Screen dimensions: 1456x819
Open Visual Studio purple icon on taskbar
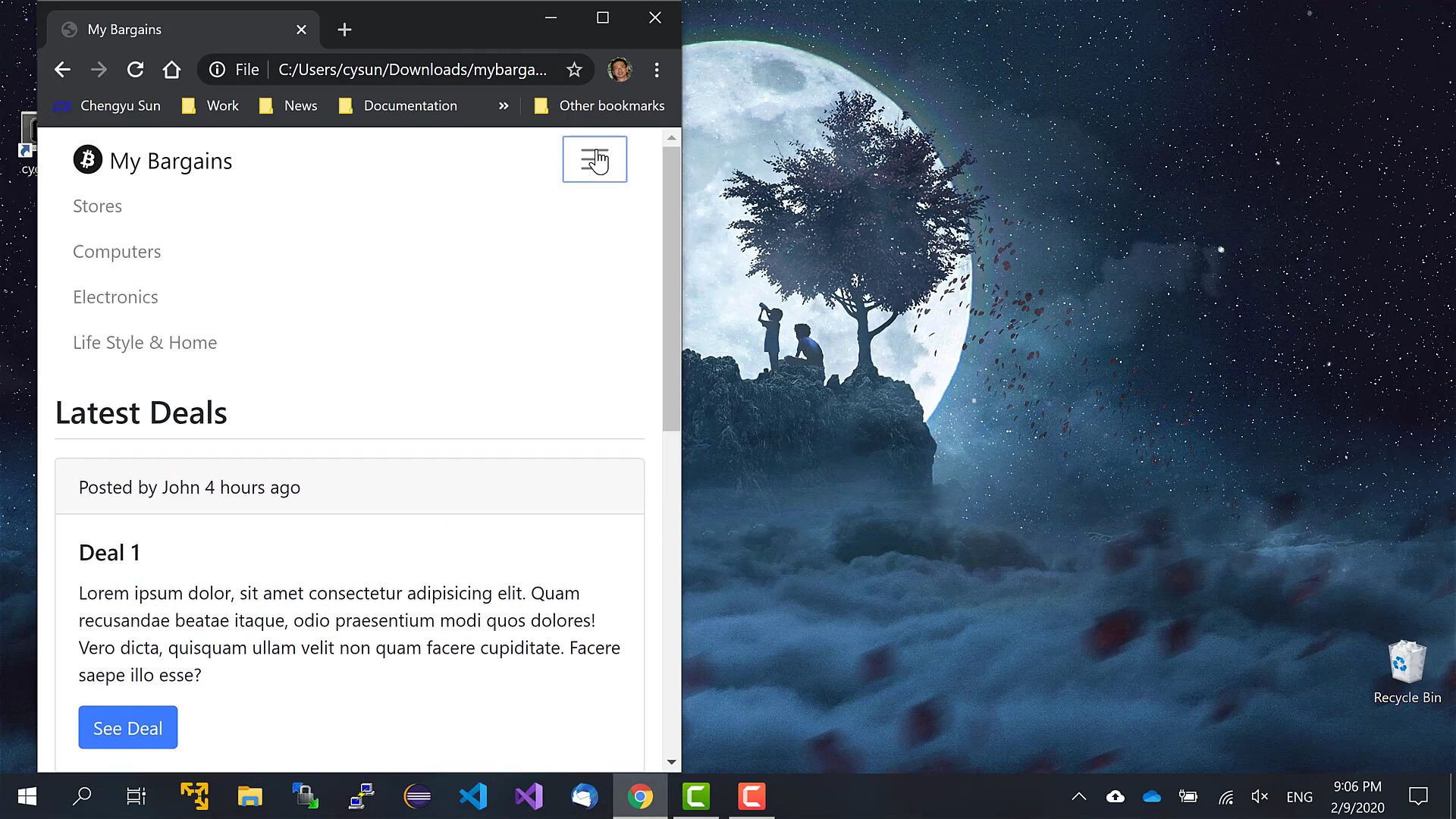(529, 796)
